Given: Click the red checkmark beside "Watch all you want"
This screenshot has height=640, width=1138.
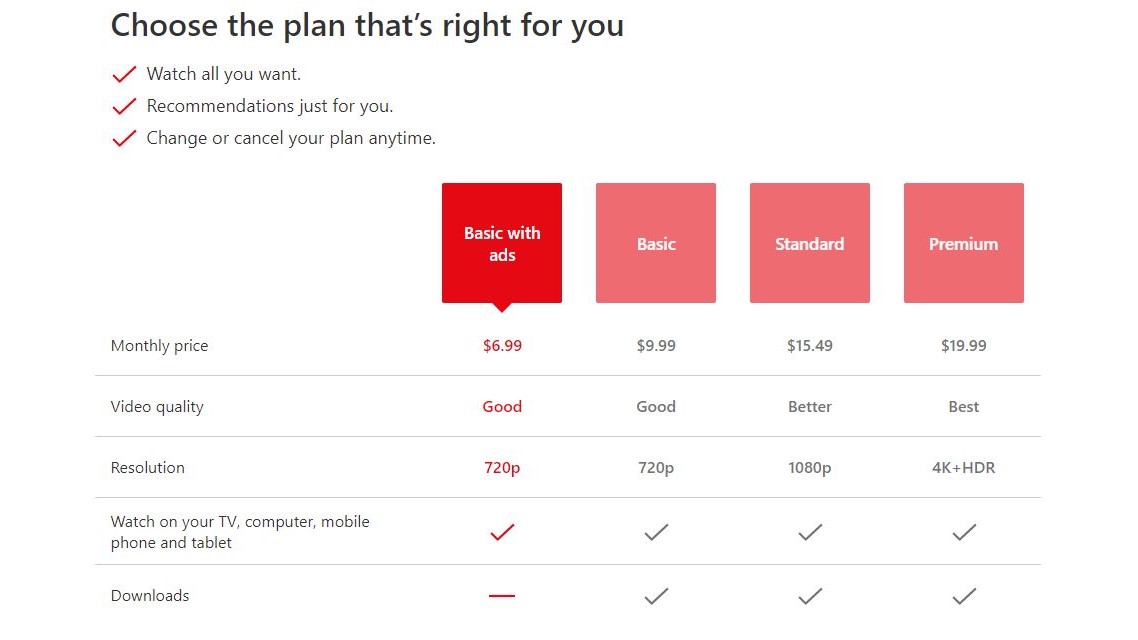Looking at the screenshot, I should [124, 73].
